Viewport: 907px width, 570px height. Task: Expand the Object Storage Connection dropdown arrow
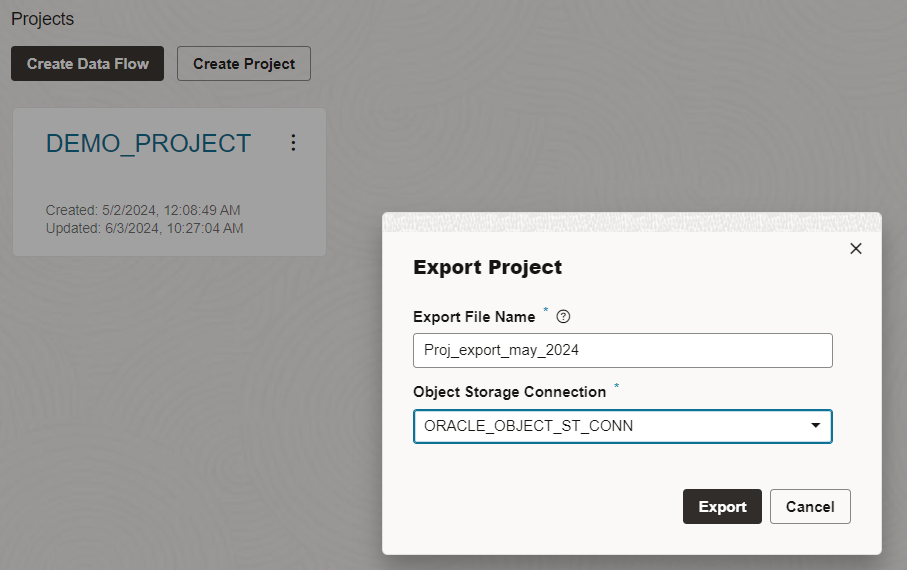816,426
